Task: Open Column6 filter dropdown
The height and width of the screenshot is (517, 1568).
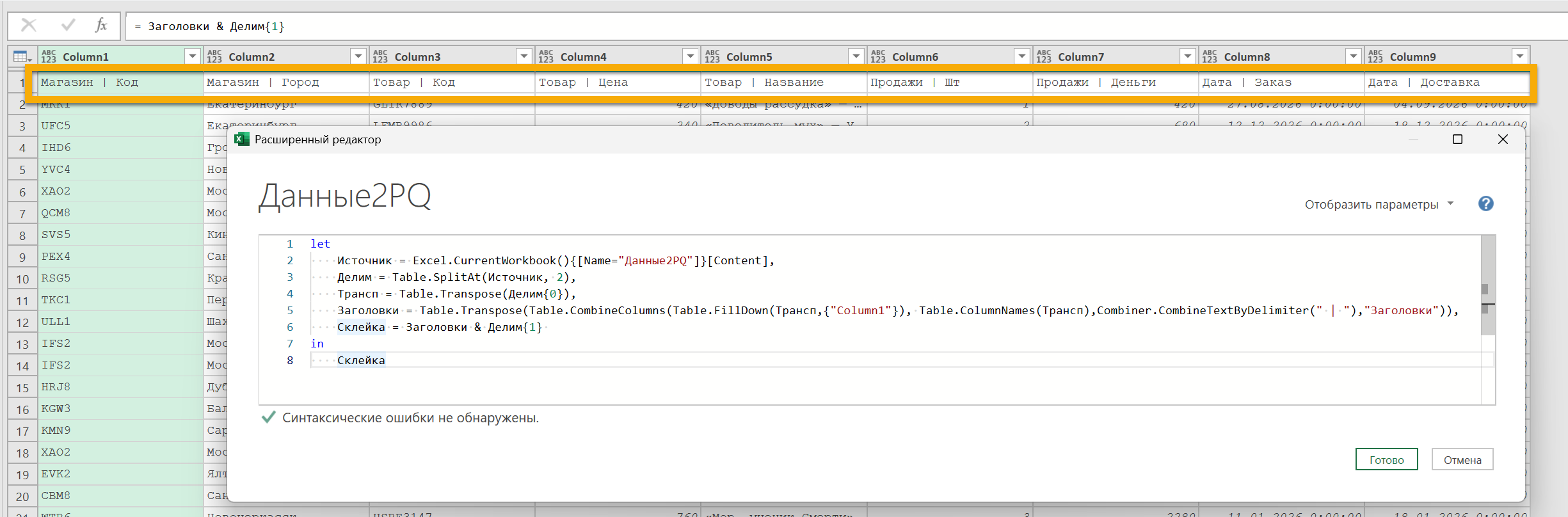Action: (x=1022, y=56)
